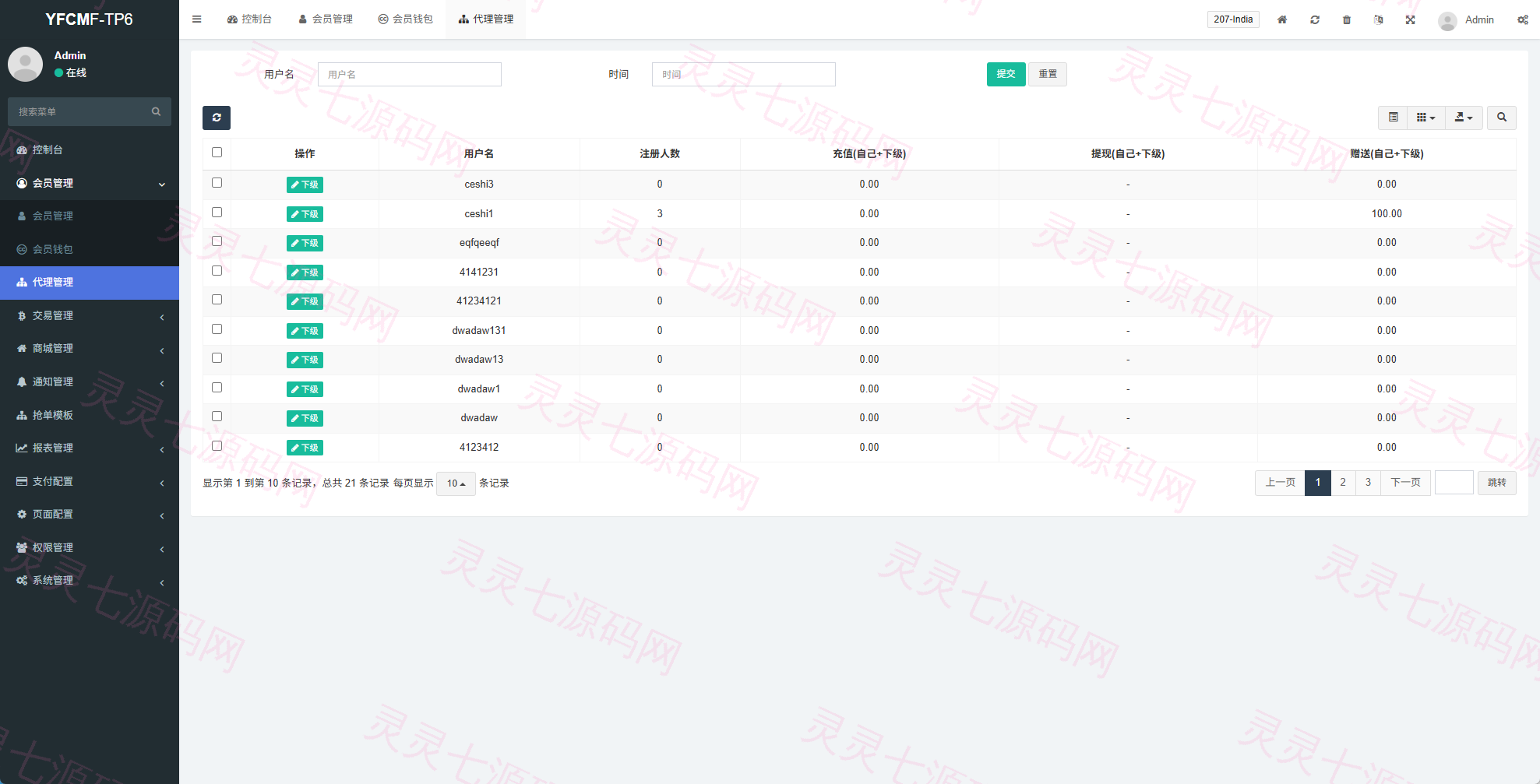
Task: Check the select-all checkbox in table header
Action: (x=217, y=153)
